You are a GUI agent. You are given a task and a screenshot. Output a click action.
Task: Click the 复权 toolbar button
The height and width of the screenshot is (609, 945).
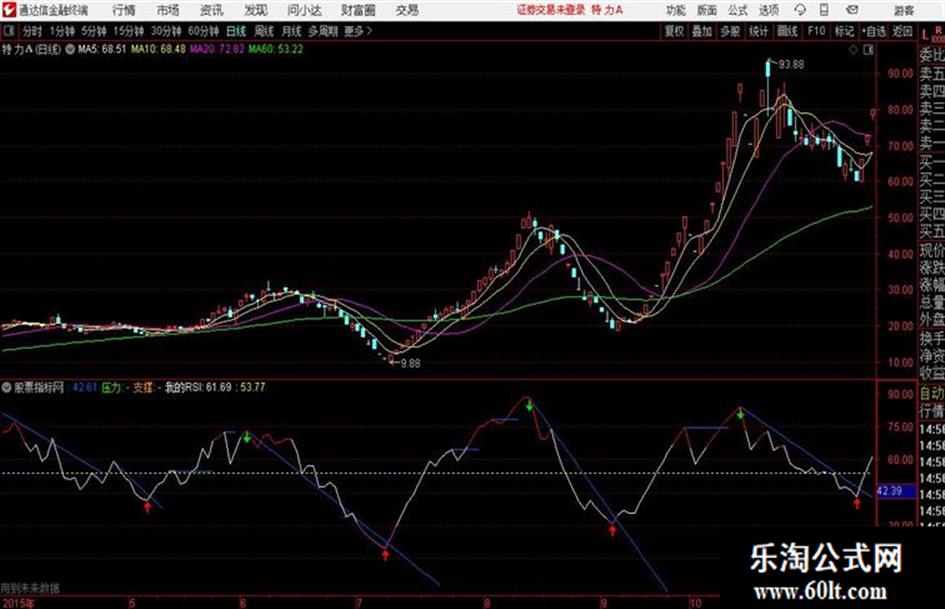(x=674, y=31)
